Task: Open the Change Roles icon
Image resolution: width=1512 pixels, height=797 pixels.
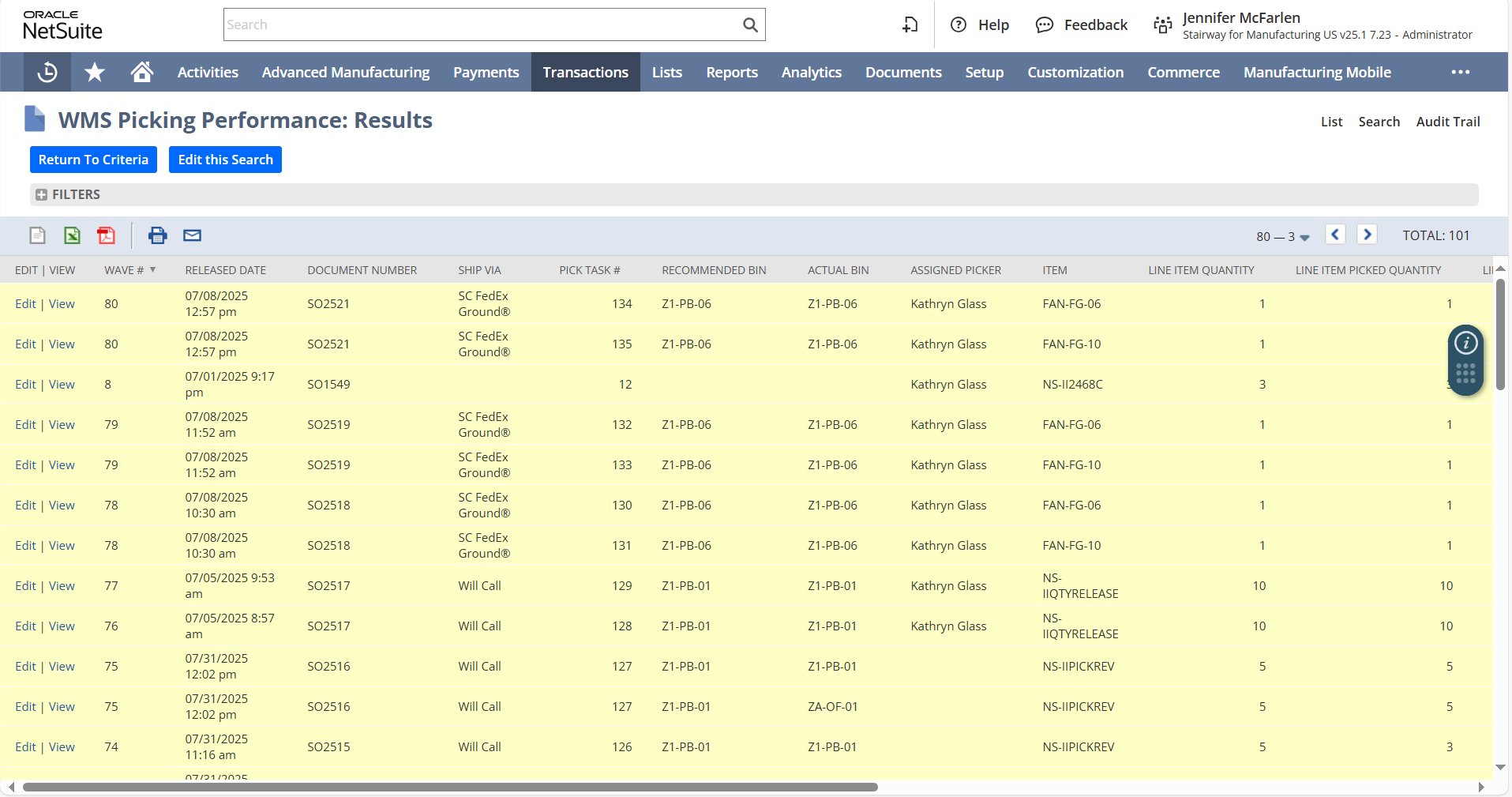Action: (x=1162, y=25)
